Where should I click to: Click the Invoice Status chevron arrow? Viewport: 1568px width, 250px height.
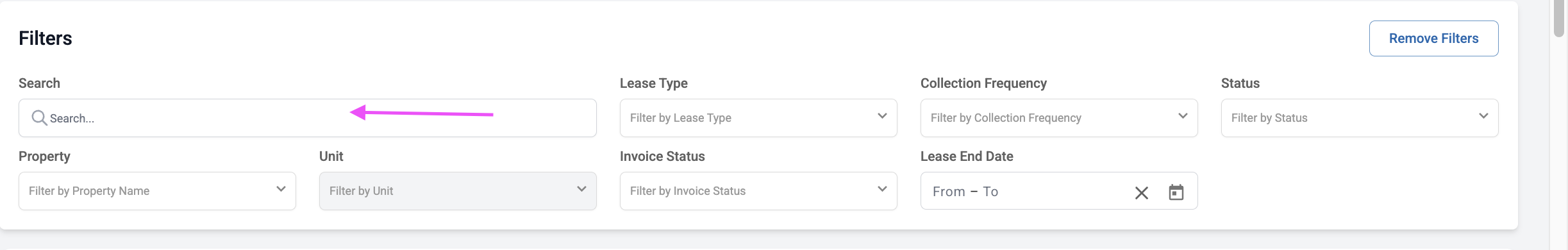pos(882,189)
